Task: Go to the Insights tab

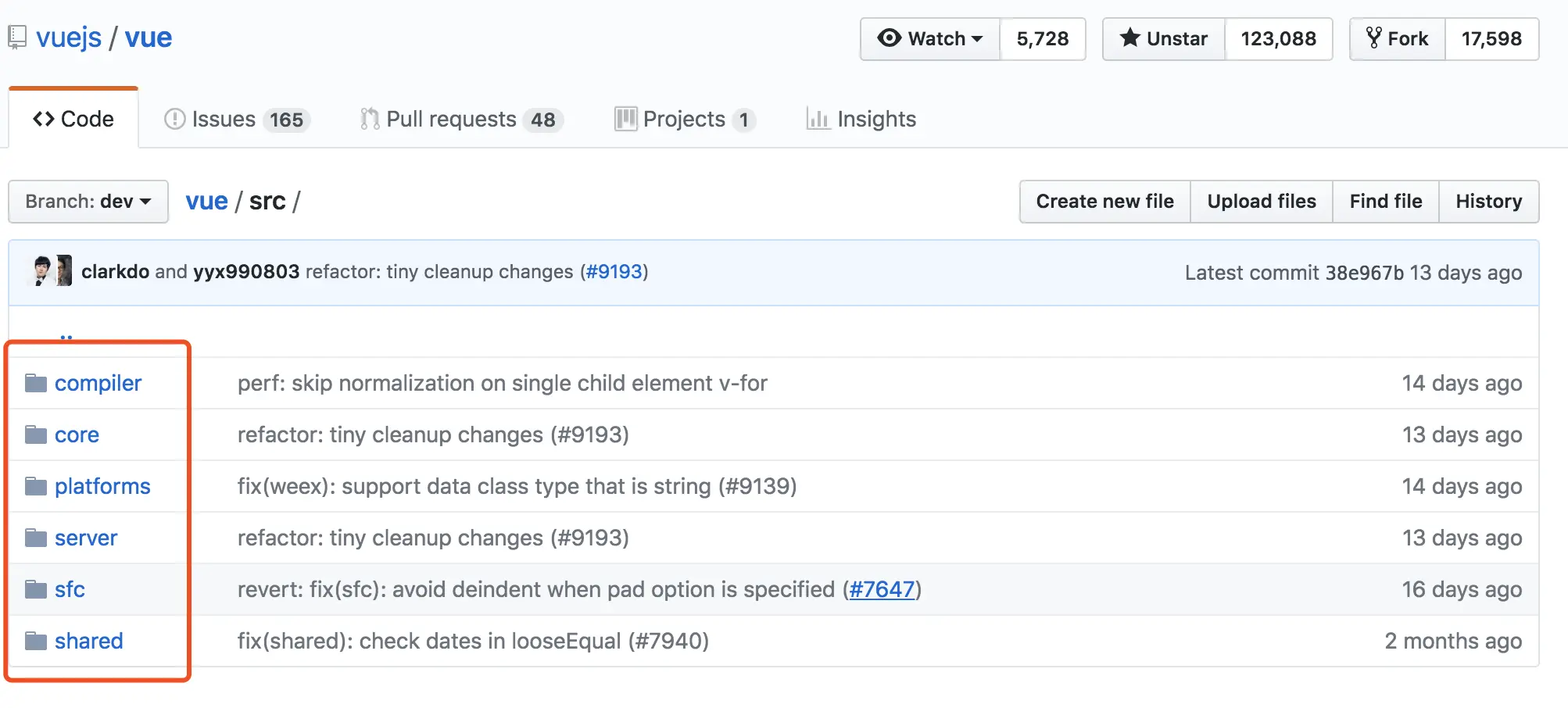Action: coord(861,119)
